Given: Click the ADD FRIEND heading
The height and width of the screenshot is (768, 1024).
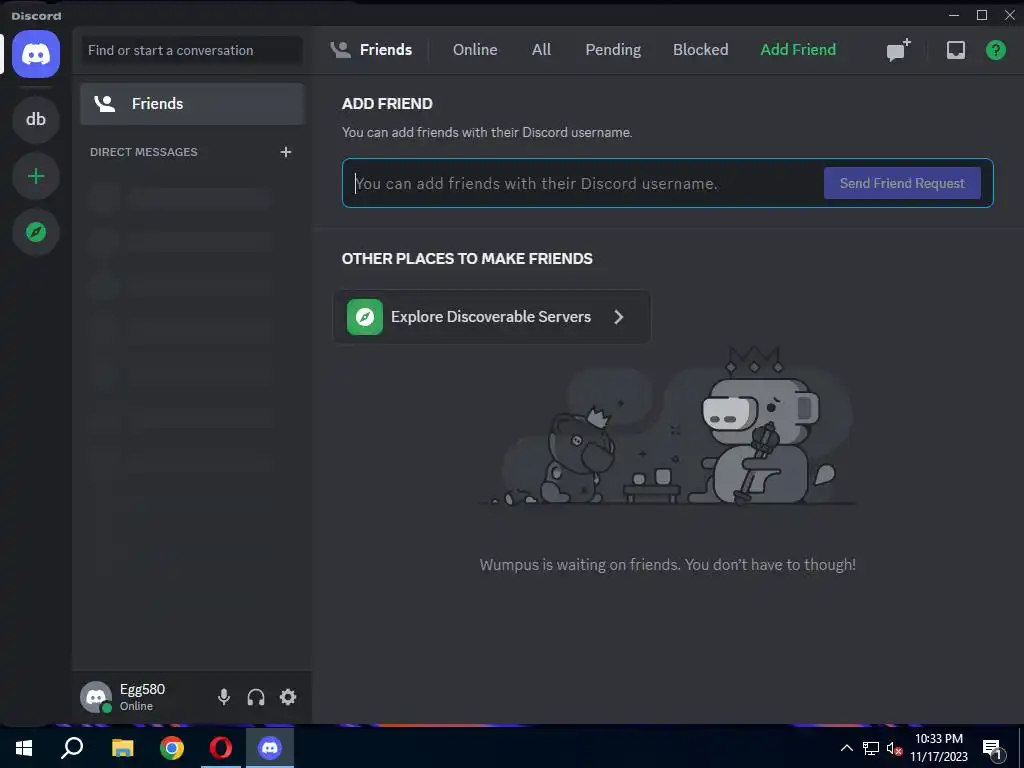Looking at the screenshot, I should 387,104.
